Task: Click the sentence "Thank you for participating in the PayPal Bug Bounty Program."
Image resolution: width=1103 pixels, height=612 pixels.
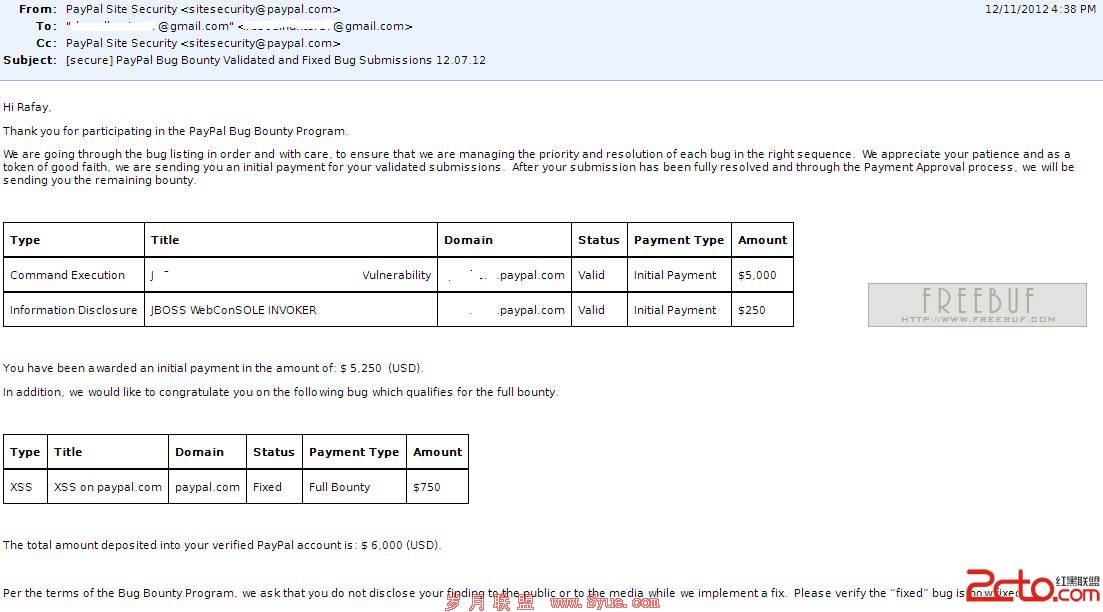Action: coord(175,131)
